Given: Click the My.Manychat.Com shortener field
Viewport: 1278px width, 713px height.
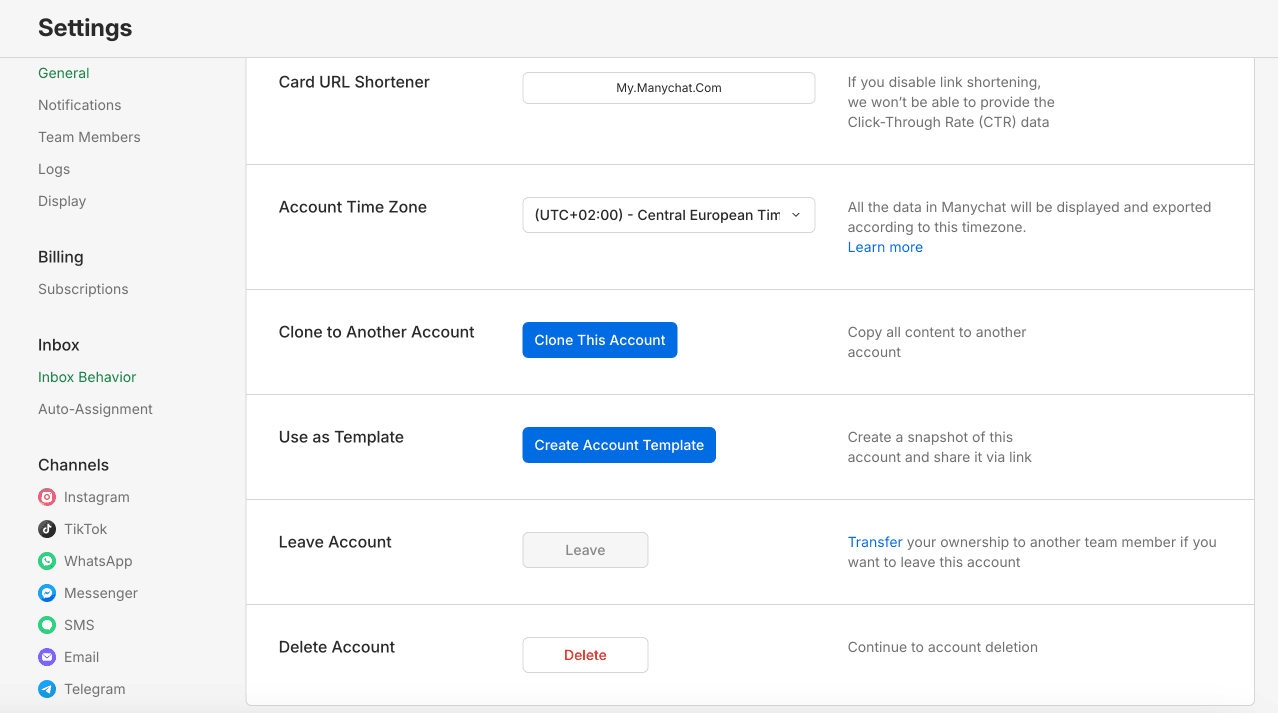Looking at the screenshot, I should click(669, 88).
